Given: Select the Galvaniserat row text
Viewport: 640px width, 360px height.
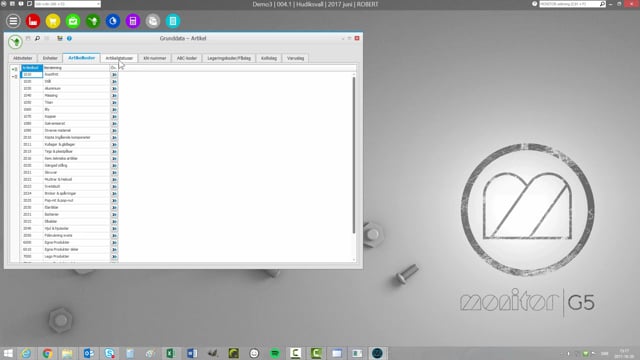Looking at the screenshot, I should coord(55,124).
